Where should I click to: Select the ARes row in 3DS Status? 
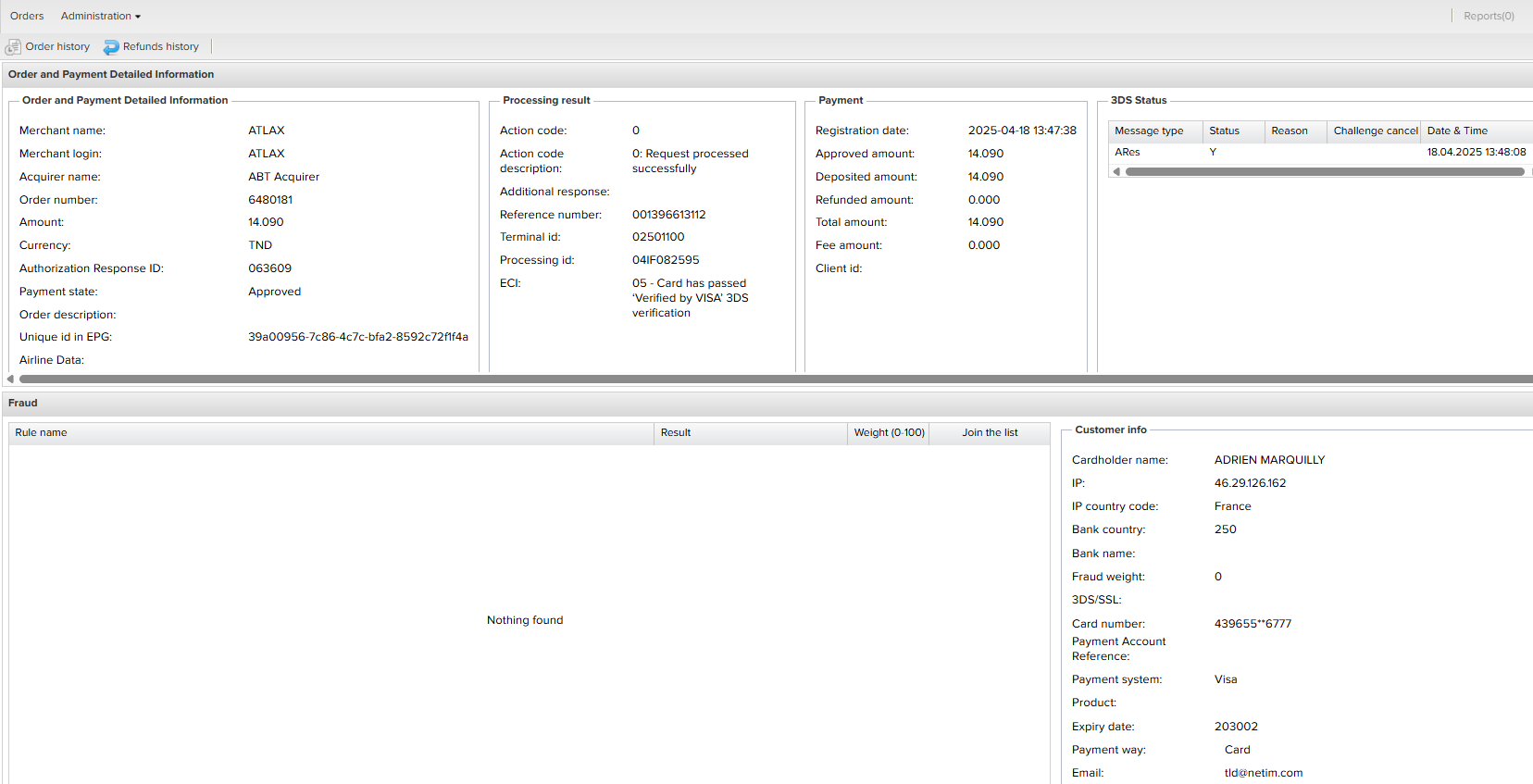point(1128,152)
